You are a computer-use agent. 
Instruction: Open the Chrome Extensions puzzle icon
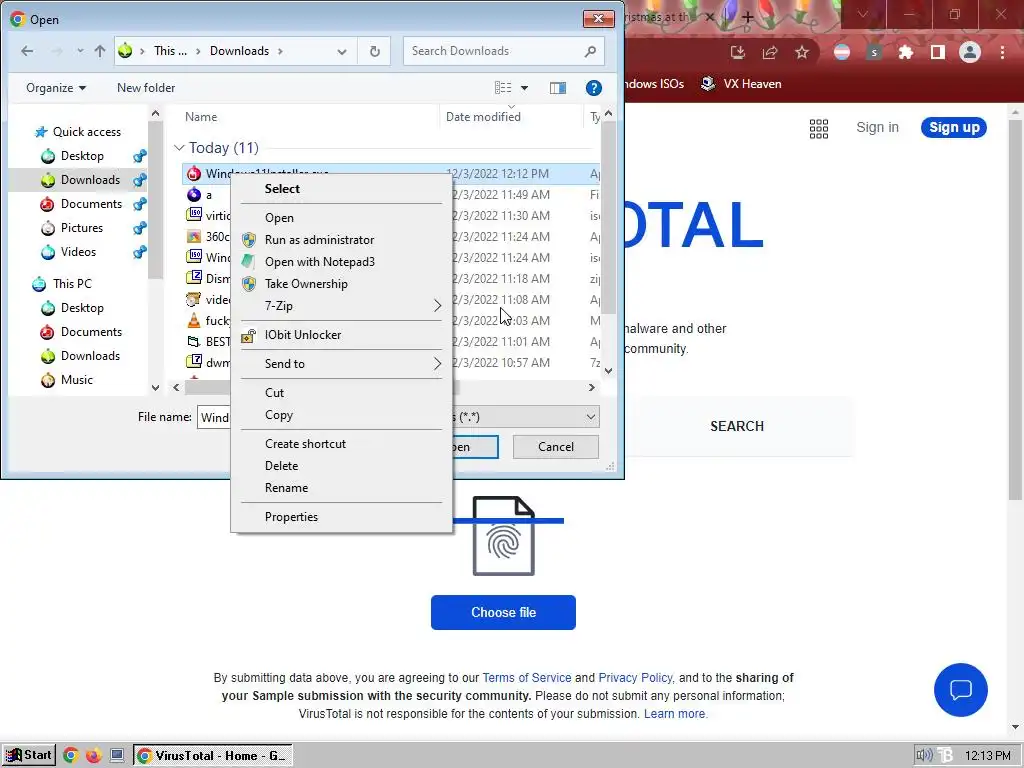906,53
